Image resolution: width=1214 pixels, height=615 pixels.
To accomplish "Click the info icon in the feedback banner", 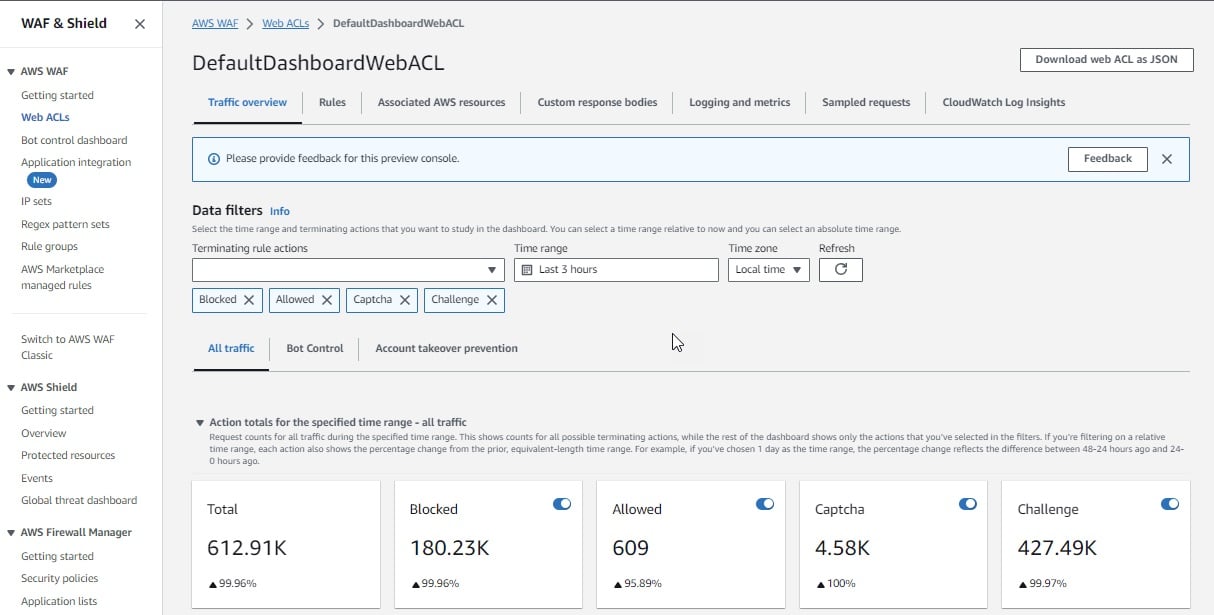I will (213, 159).
